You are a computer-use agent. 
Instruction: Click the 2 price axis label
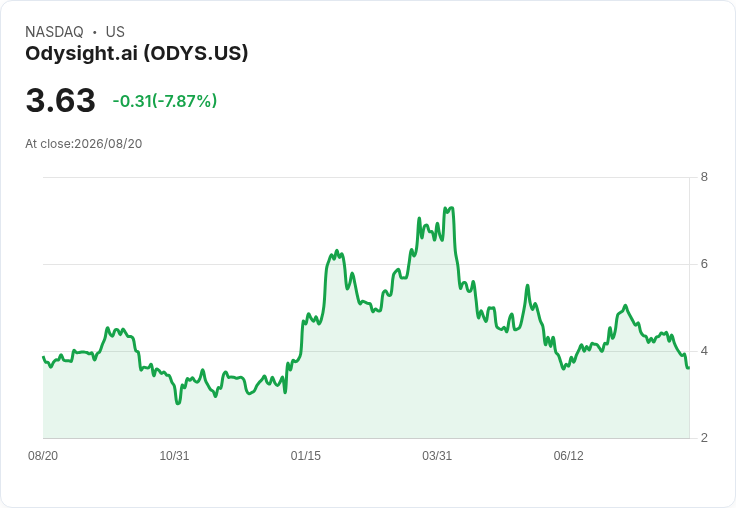coord(704,438)
